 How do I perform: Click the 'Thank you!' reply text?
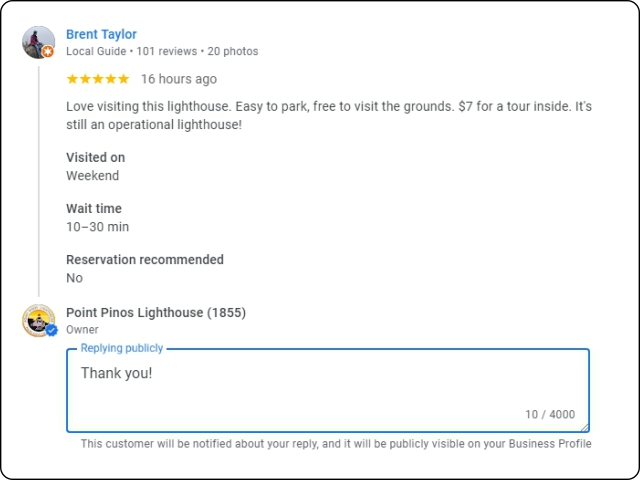(x=116, y=373)
